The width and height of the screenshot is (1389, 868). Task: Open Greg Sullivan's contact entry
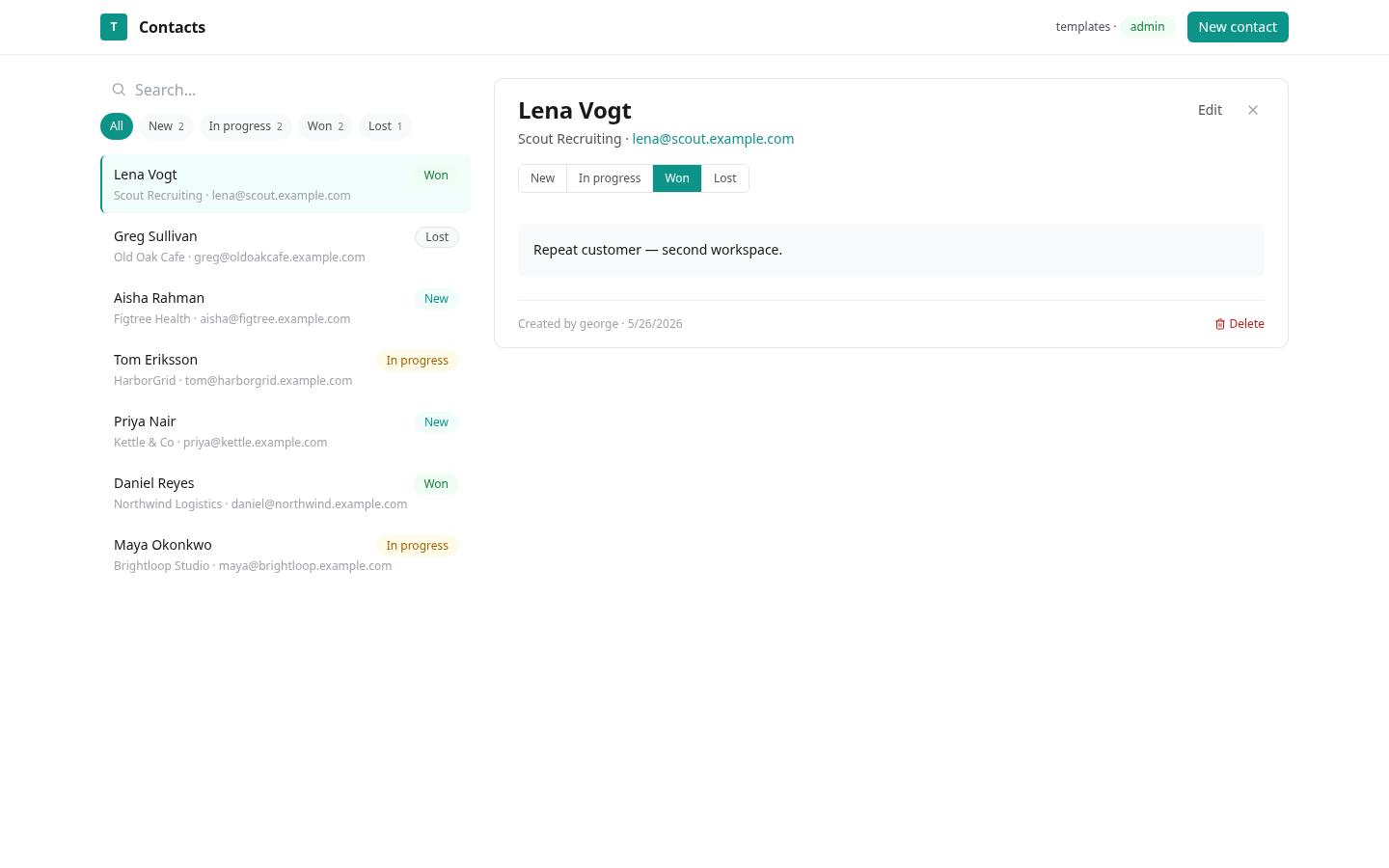pos(286,246)
